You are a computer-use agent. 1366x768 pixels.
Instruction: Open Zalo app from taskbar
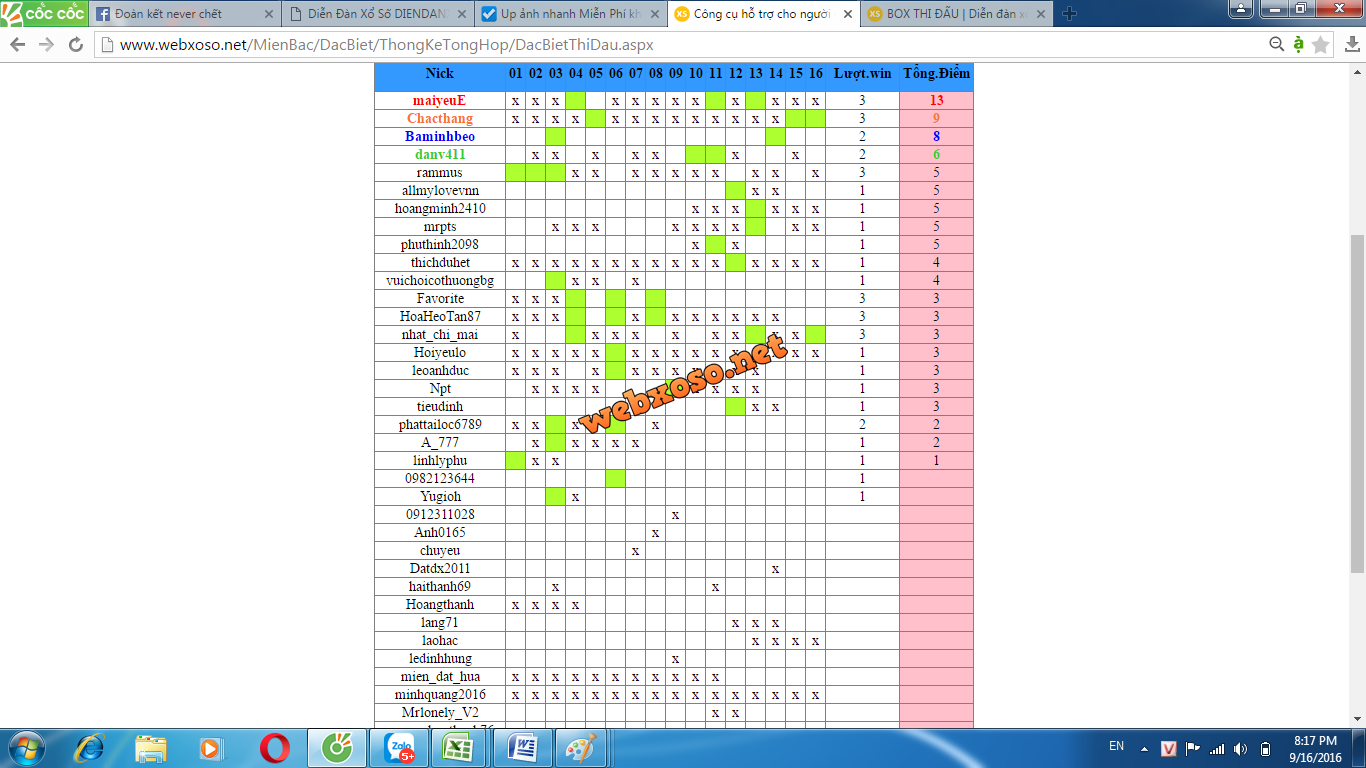(398, 748)
